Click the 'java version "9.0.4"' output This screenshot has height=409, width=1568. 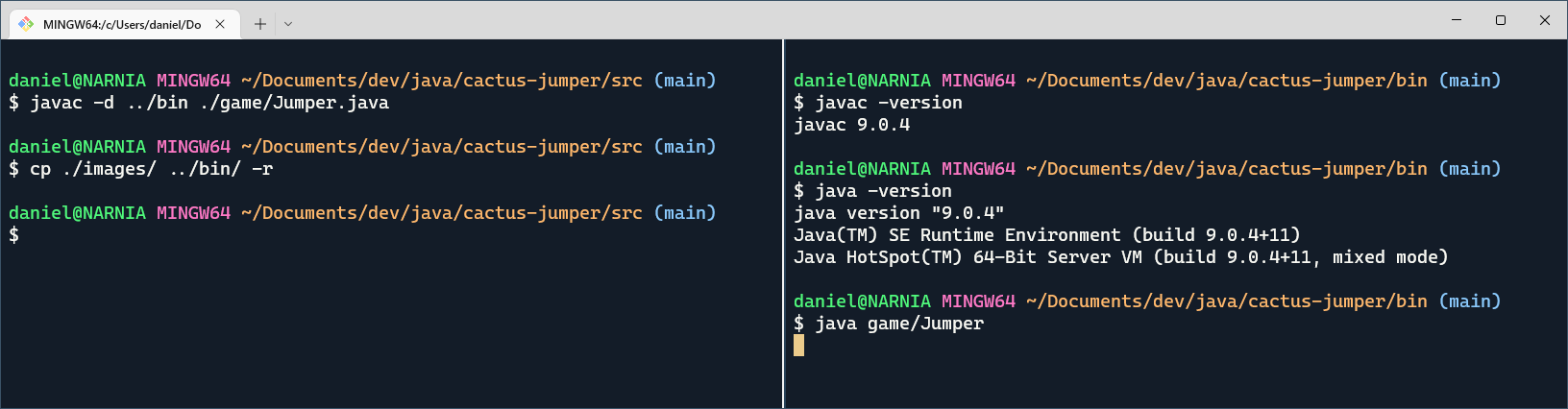899,213
